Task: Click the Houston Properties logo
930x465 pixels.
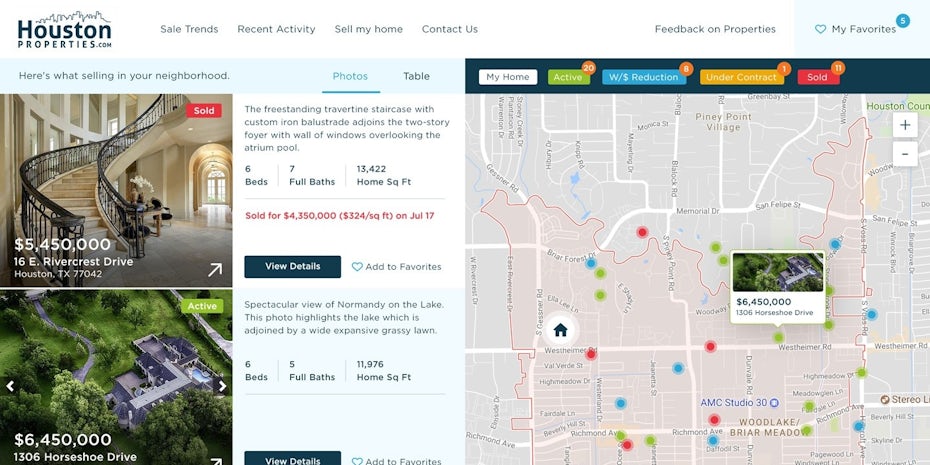Action: [64, 30]
